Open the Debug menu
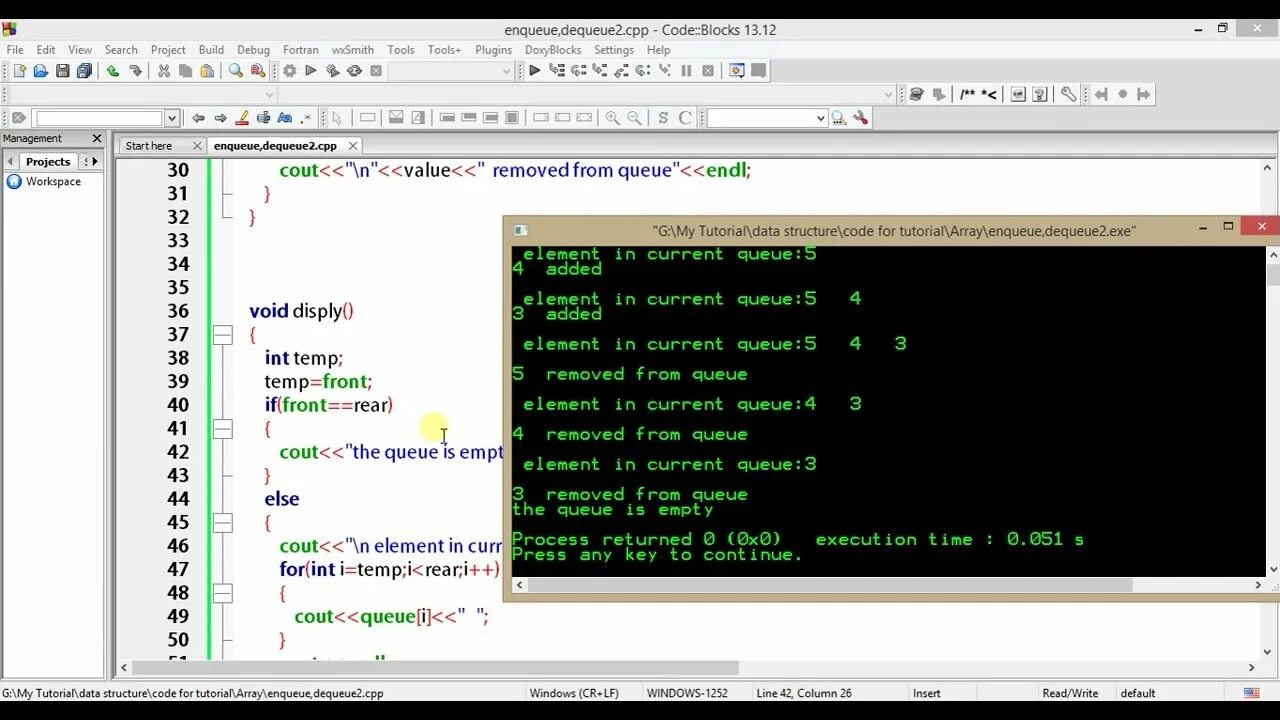 (253, 50)
